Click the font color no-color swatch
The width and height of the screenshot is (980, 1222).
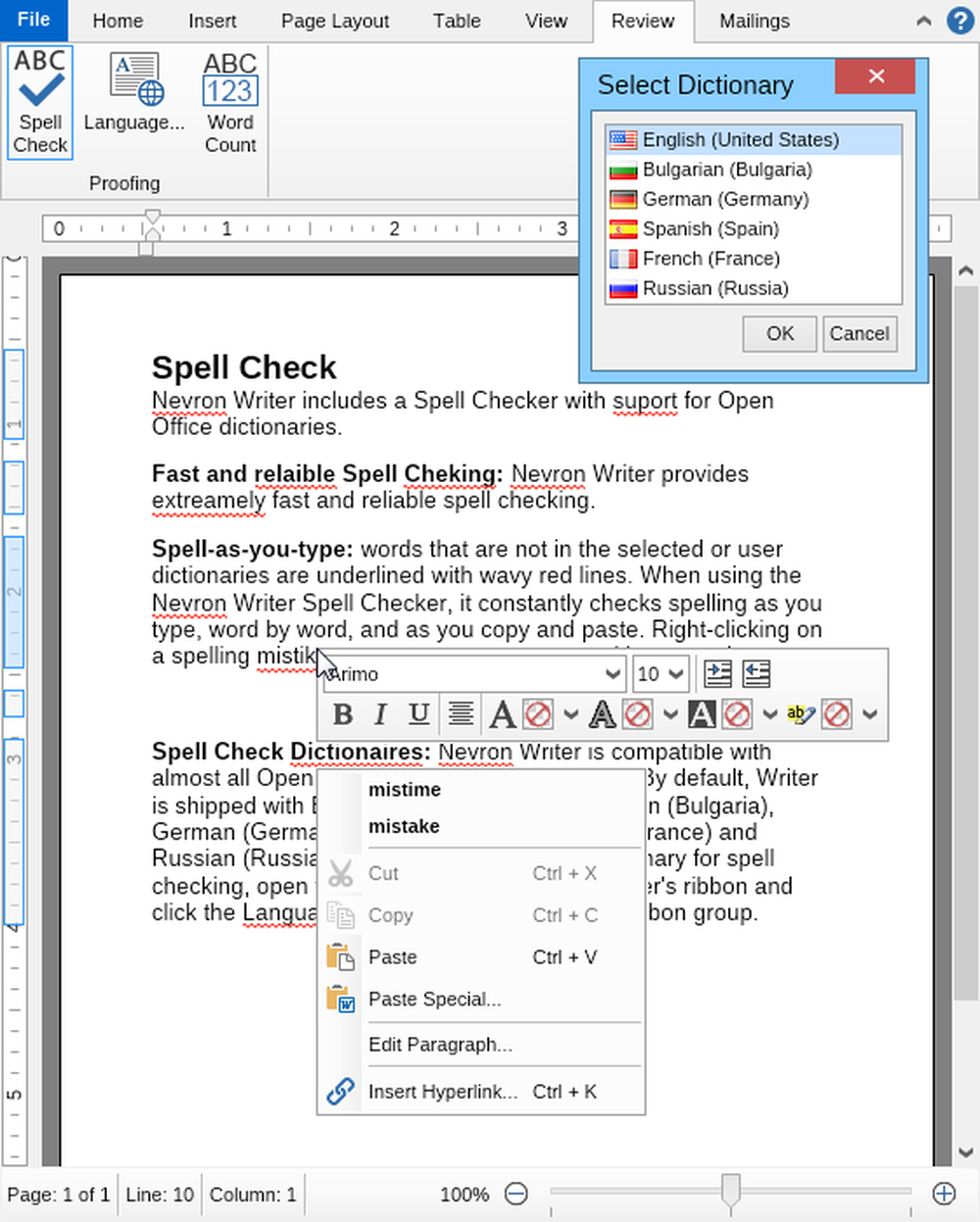click(538, 714)
